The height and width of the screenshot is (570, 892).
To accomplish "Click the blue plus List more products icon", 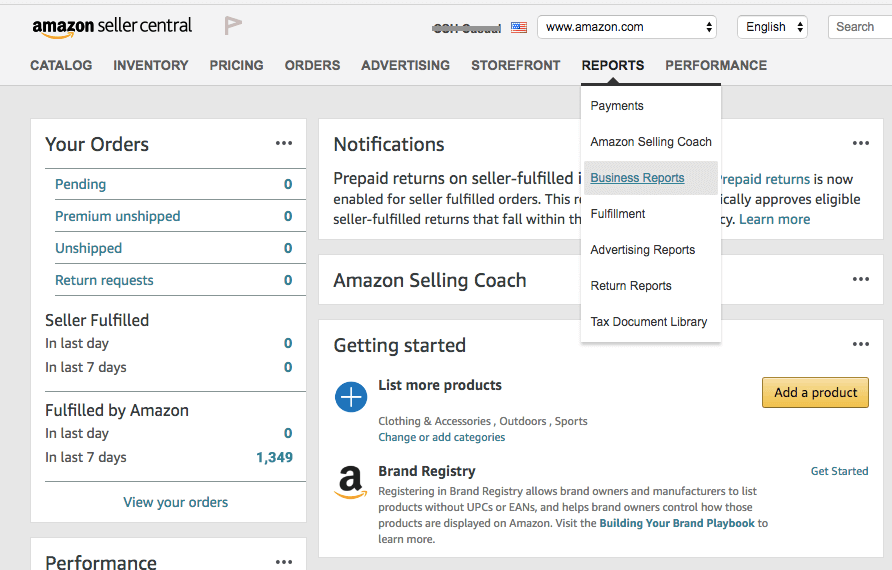I will [x=351, y=396].
